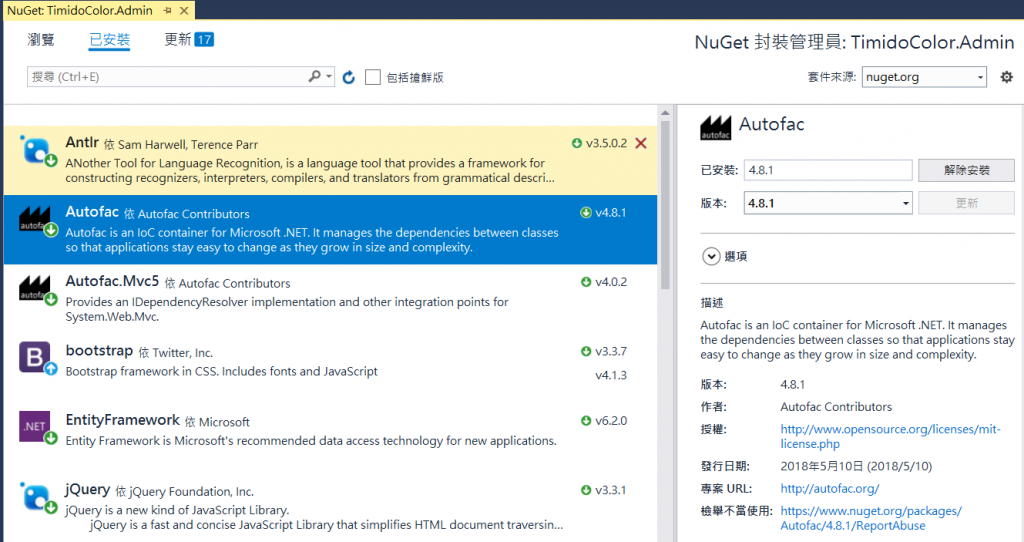Expand the 選項 options section

712,256
